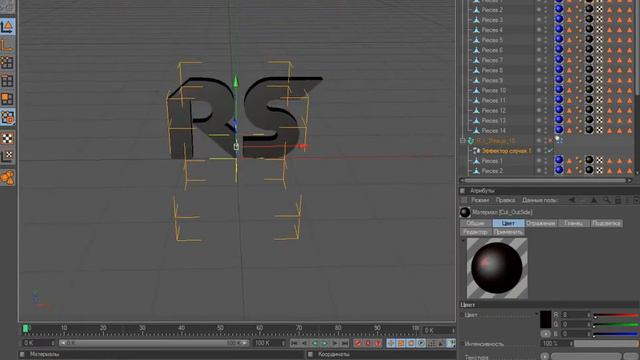Go to the start of animation

294,343
